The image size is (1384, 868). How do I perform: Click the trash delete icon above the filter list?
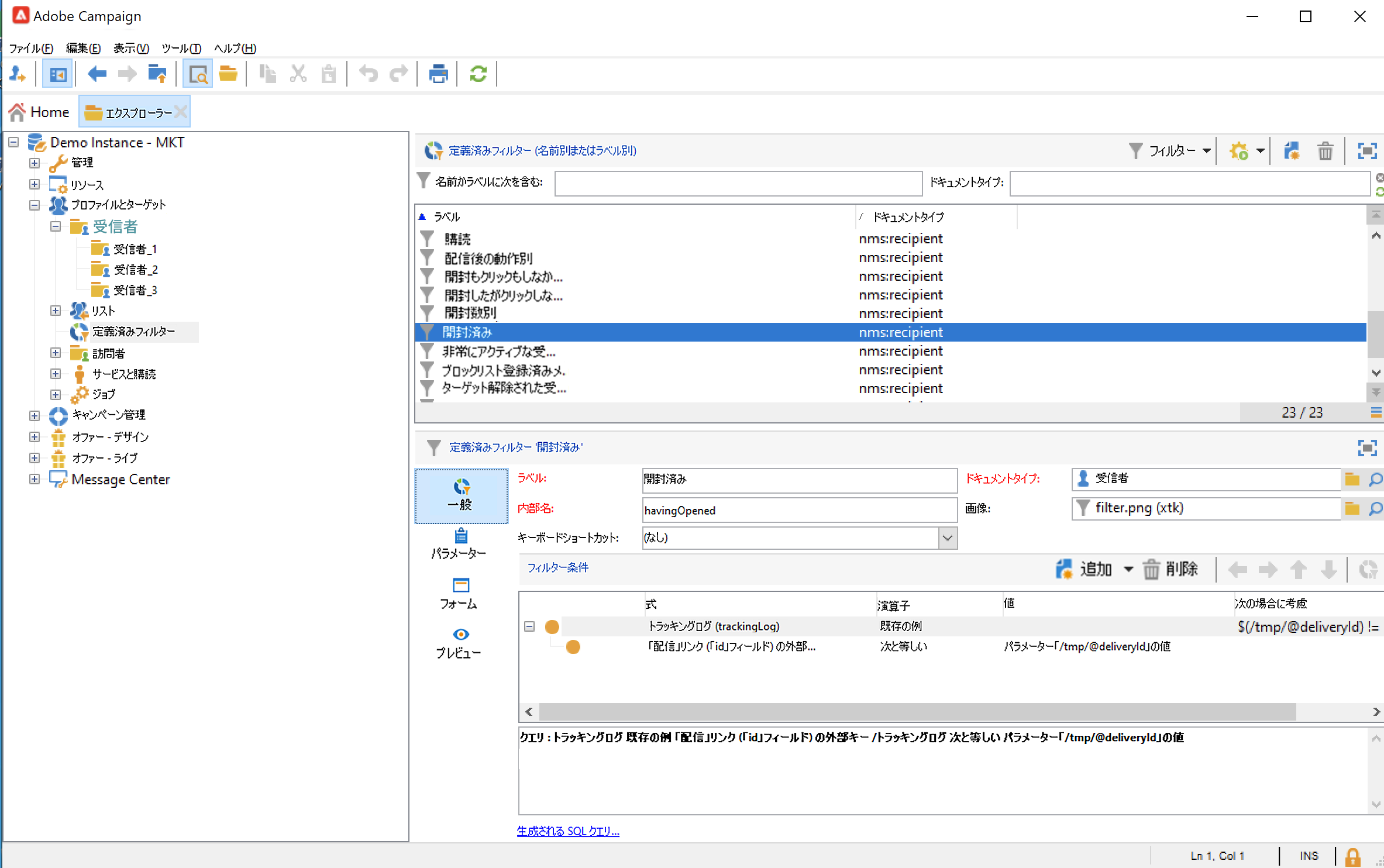point(1325,151)
